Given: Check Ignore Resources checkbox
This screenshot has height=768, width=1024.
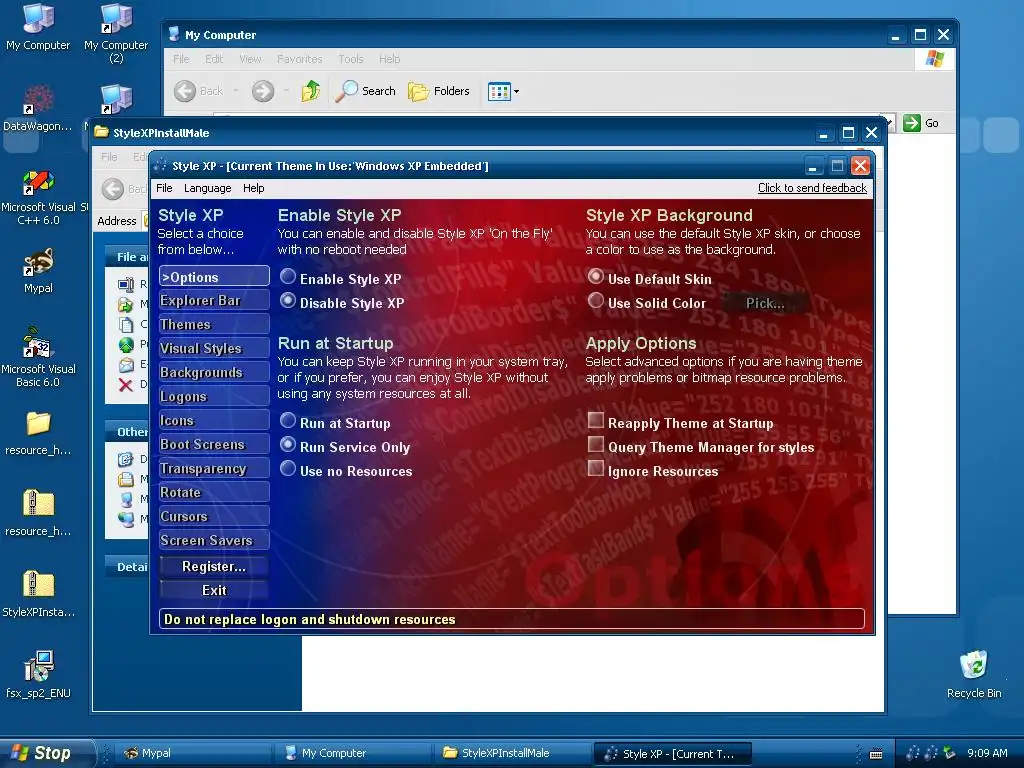Looking at the screenshot, I should pyautogui.click(x=596, y=468).
